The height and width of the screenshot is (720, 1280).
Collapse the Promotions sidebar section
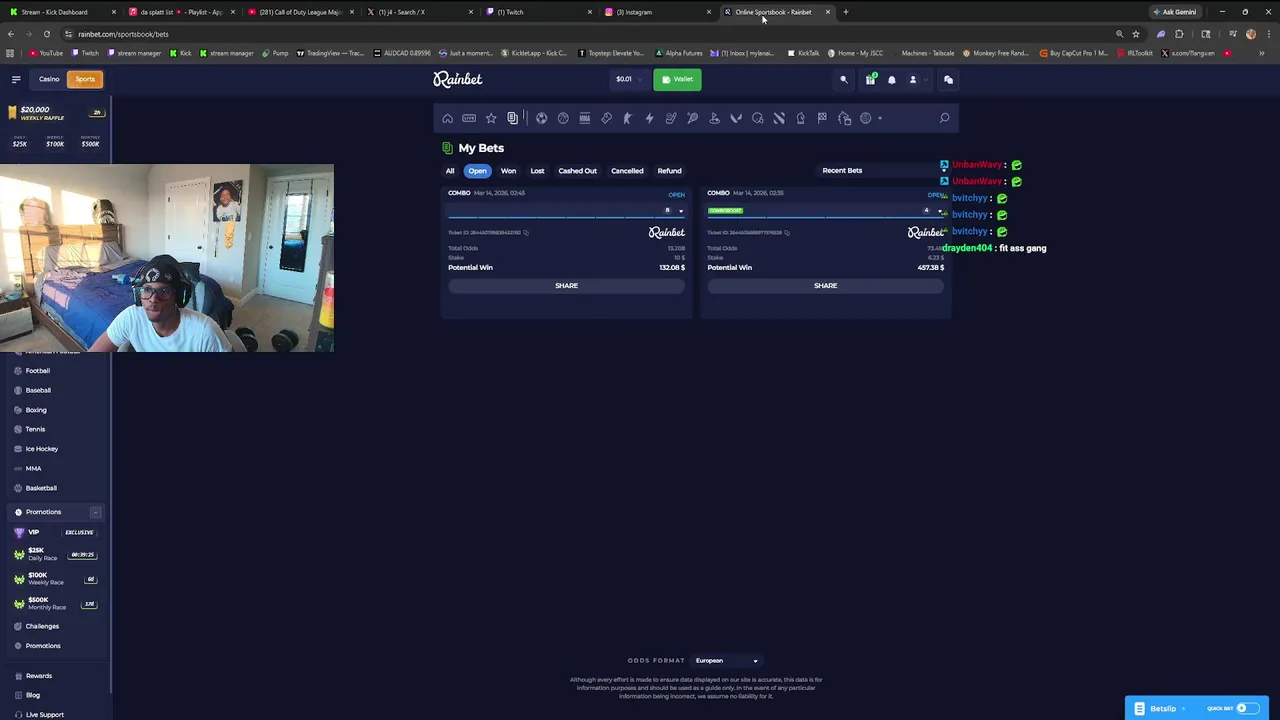pos(95,512)
